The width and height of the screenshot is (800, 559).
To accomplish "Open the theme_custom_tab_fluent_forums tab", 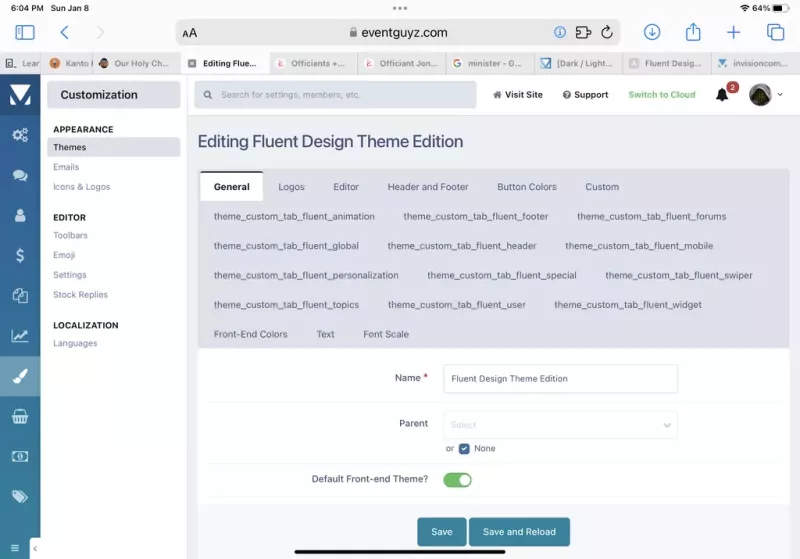I will [652, 216].
